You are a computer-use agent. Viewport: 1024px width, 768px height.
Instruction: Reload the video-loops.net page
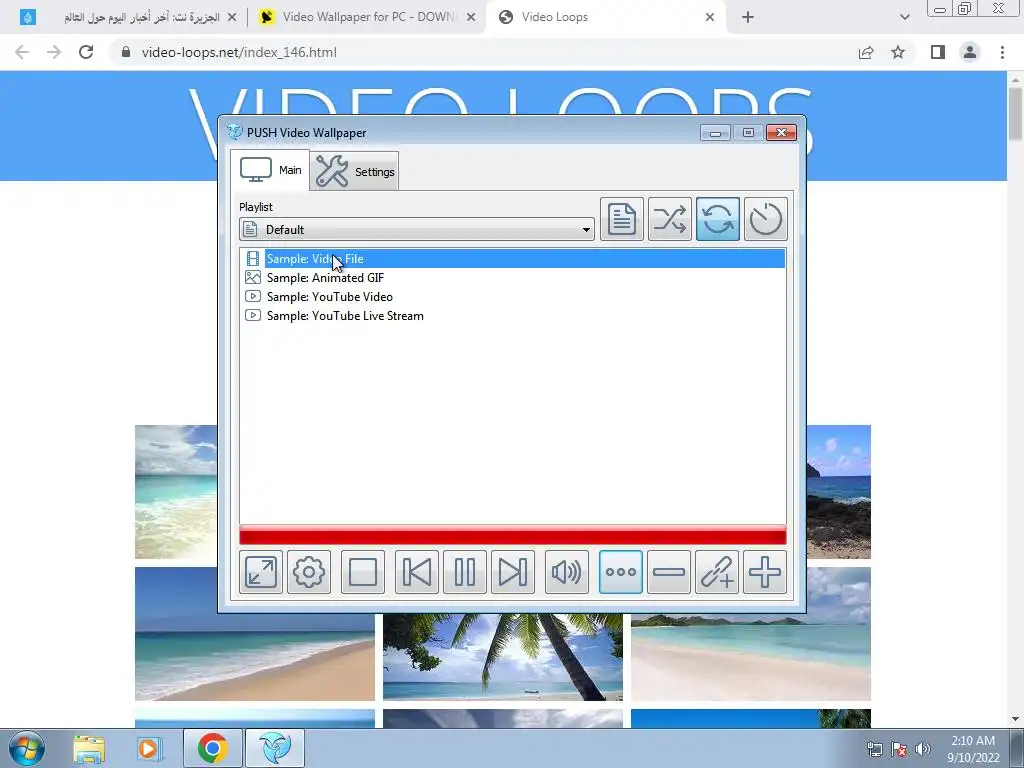[x=86, y=52]
